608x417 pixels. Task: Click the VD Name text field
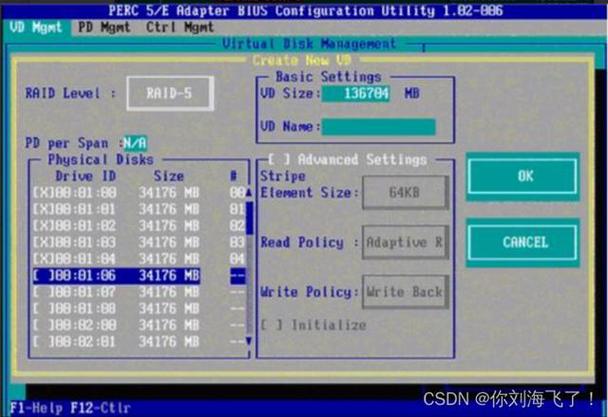(x=378, y=127)
